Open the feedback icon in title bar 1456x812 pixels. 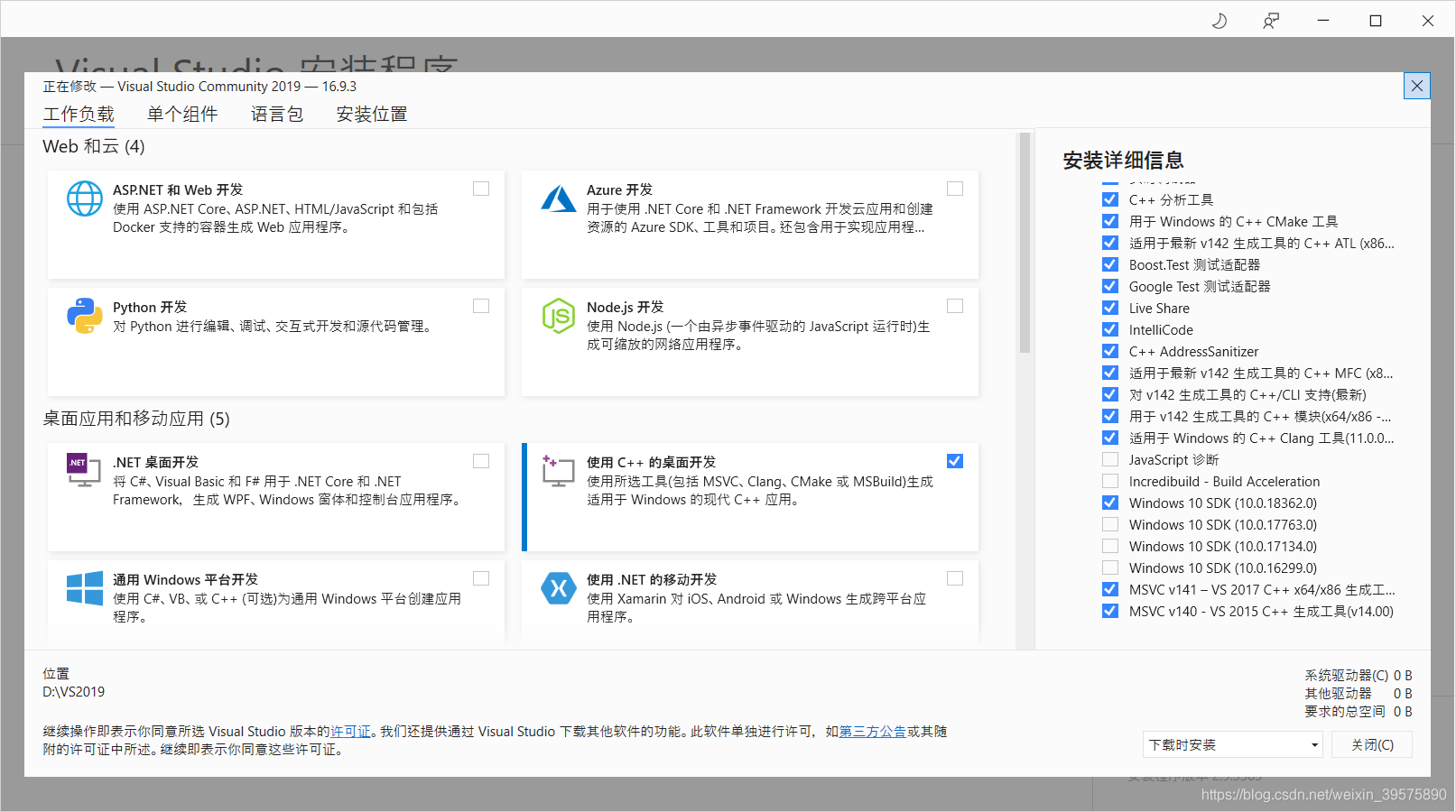coord(1271,21)
